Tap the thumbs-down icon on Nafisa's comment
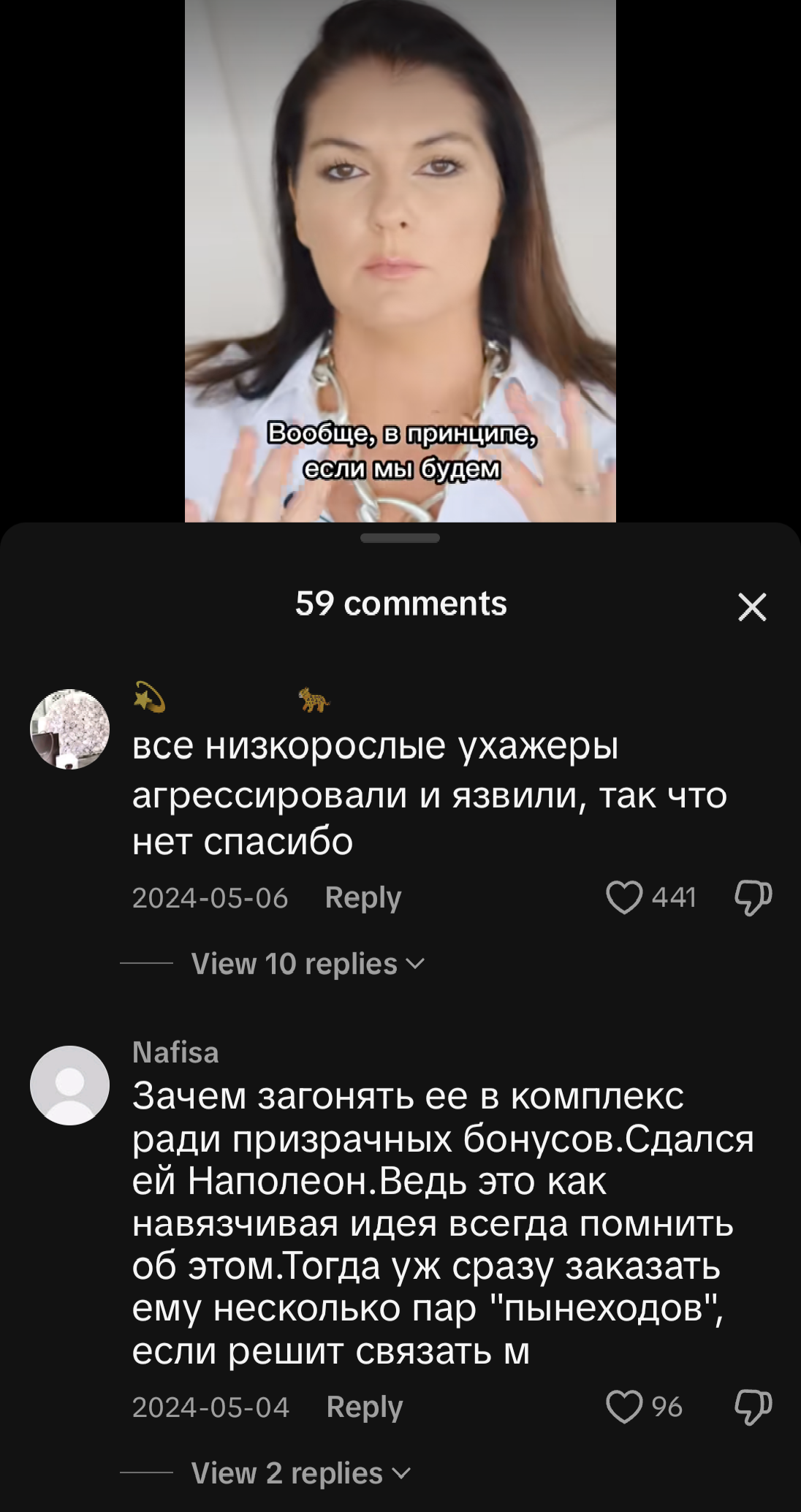Image resolution: width=801 pixels, height=1512 pixels. 753,1407
